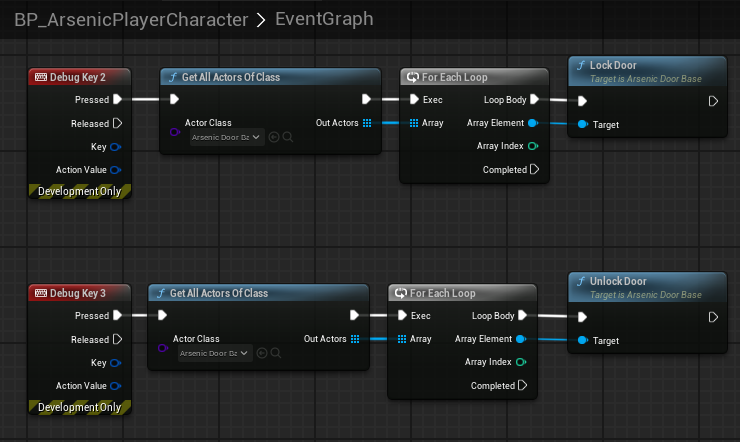This screenshot has height=442, width=740.
Task: Open Actor Class dropdown in upper Get All Actors node
Action: [227, 137]
